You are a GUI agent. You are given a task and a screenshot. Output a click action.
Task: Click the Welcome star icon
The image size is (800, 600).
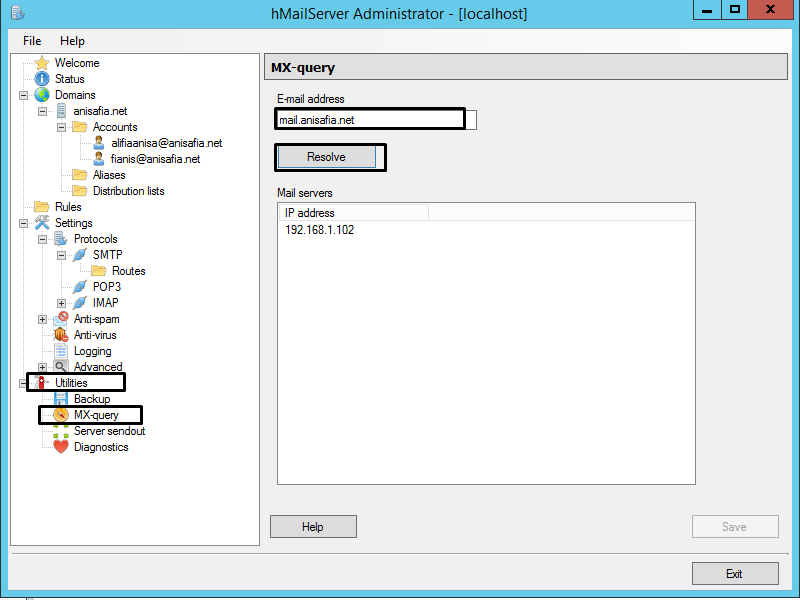[42, 63]
